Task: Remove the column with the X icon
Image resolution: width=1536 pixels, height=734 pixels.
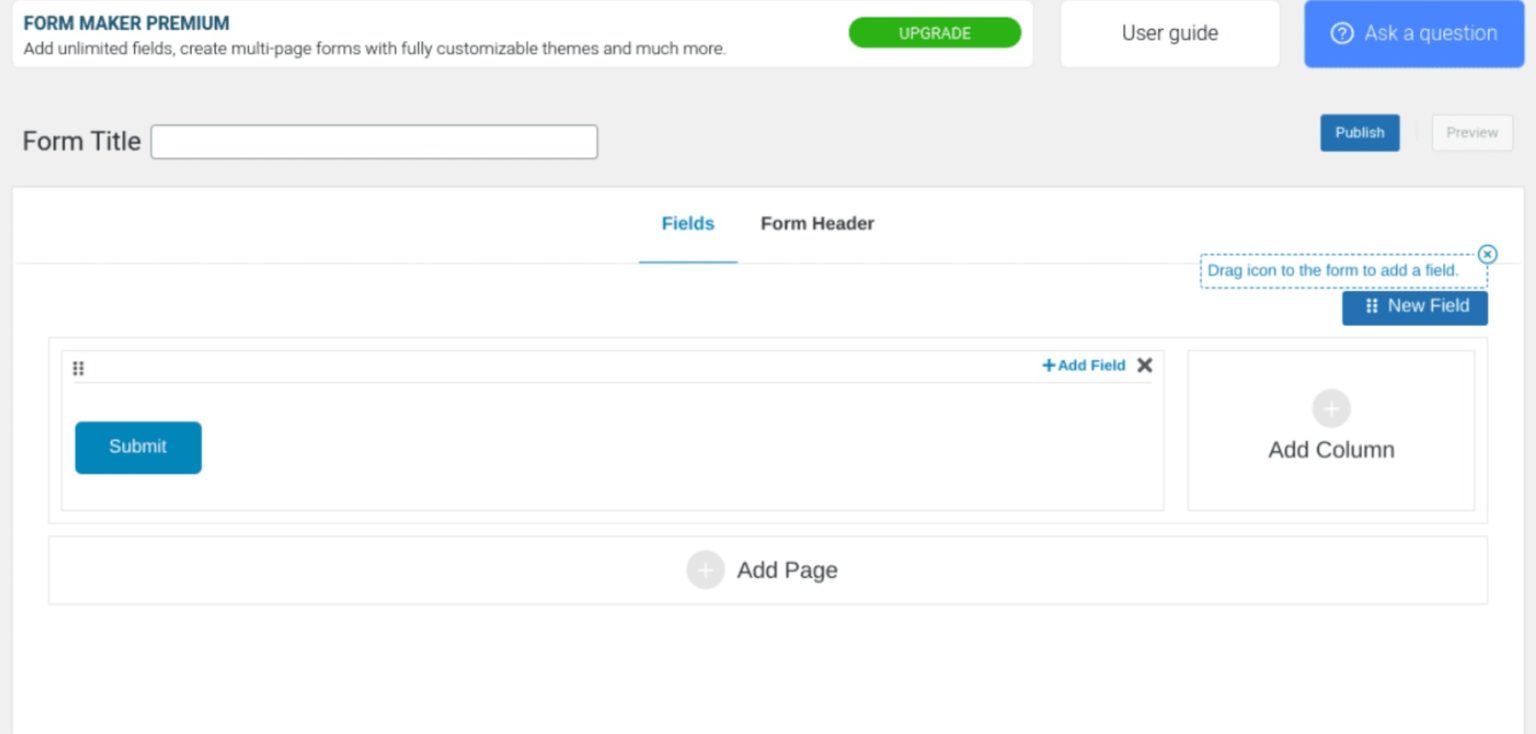Action: 1145,365
